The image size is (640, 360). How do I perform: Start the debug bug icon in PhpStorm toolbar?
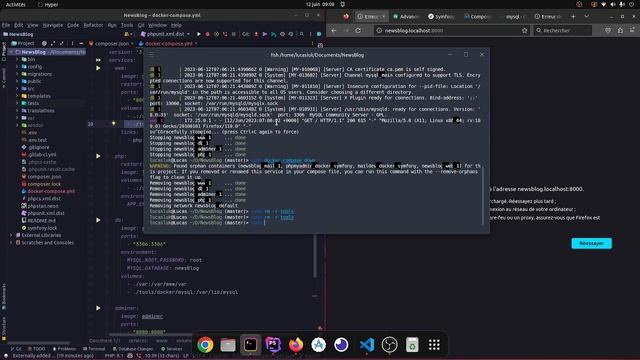[x=207, y=34]
